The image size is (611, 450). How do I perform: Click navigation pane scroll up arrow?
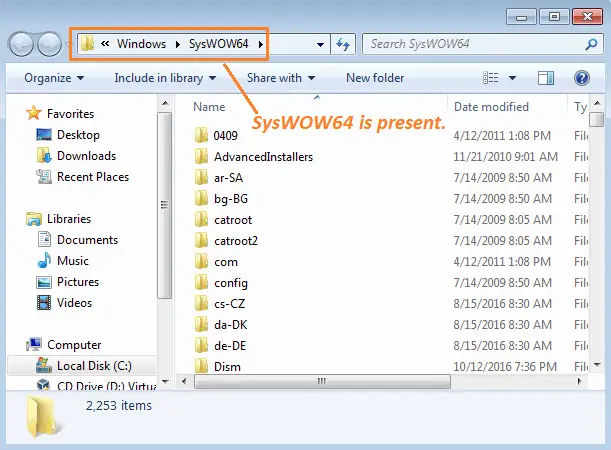tap(165, 103)
